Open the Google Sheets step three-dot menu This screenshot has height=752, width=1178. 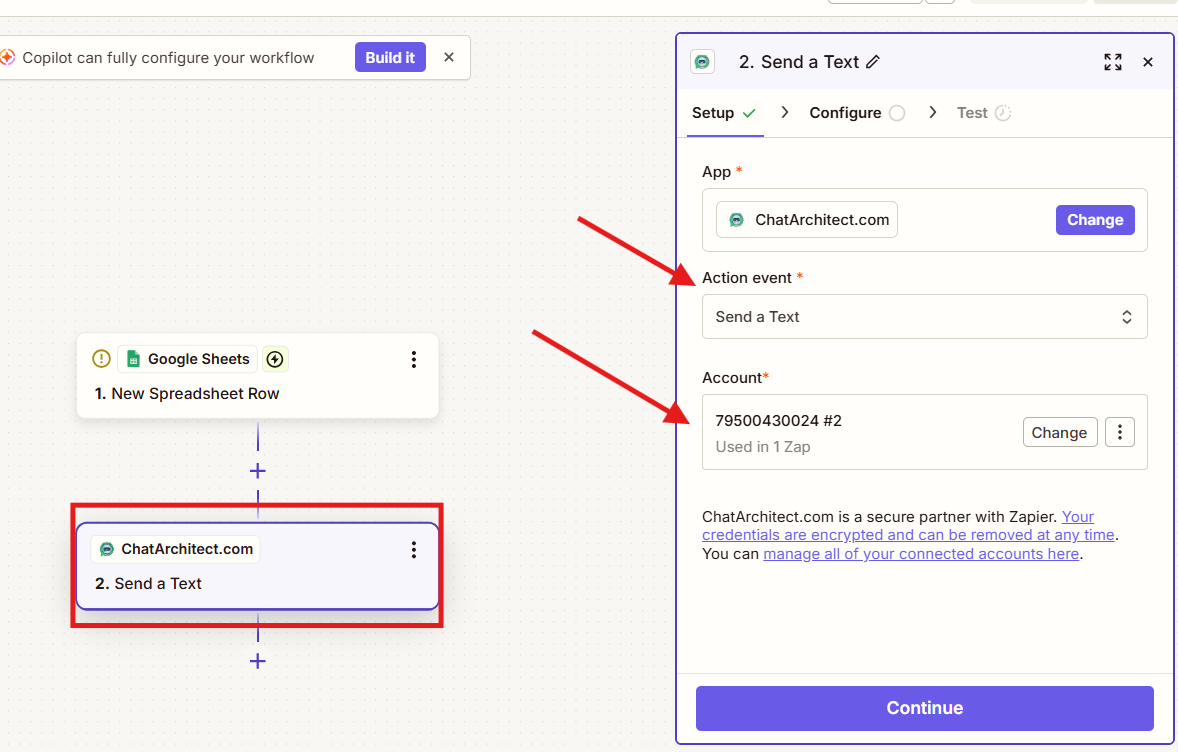pos(414,359)
